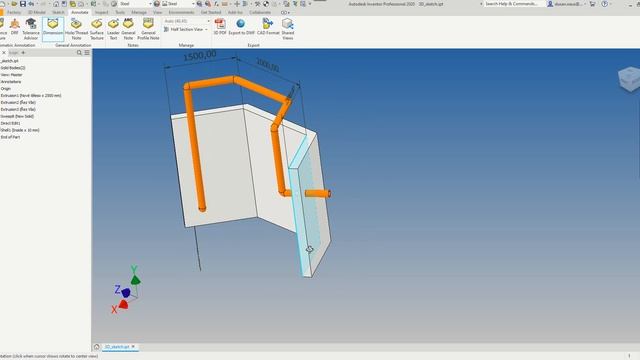
Task: Switch to the Sketch ribbon tab
Action: pos(58,13)
